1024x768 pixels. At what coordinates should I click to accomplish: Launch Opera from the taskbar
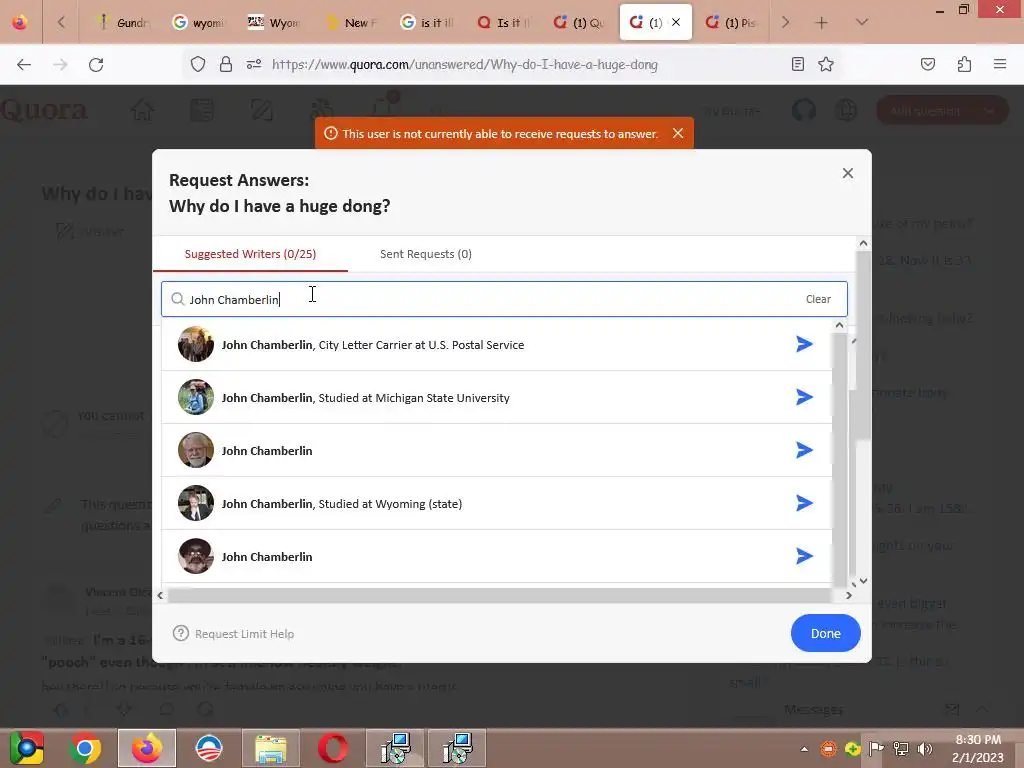(x=333, y=748)
